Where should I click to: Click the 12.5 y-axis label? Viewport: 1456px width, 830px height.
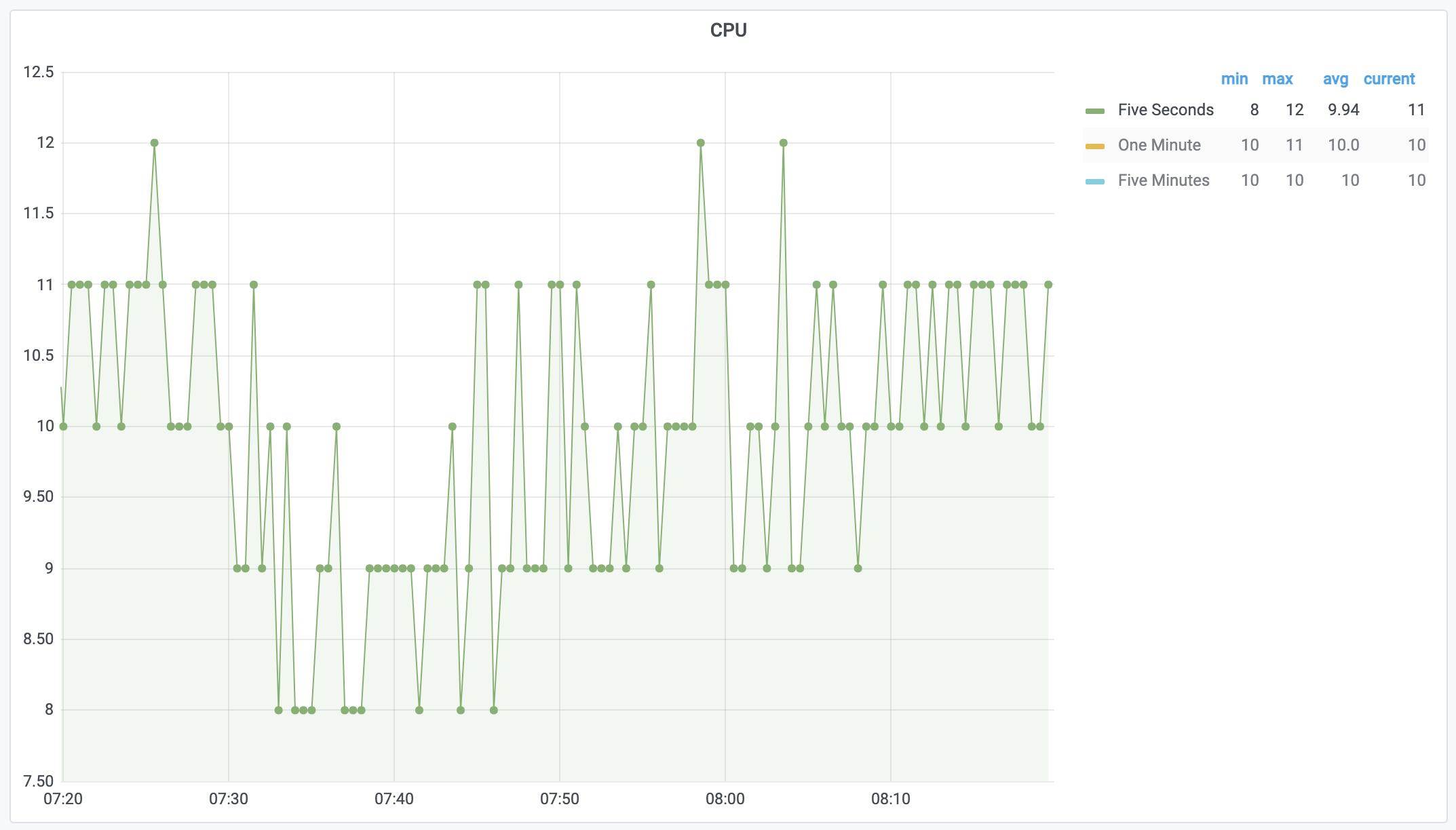click(39, 72)
